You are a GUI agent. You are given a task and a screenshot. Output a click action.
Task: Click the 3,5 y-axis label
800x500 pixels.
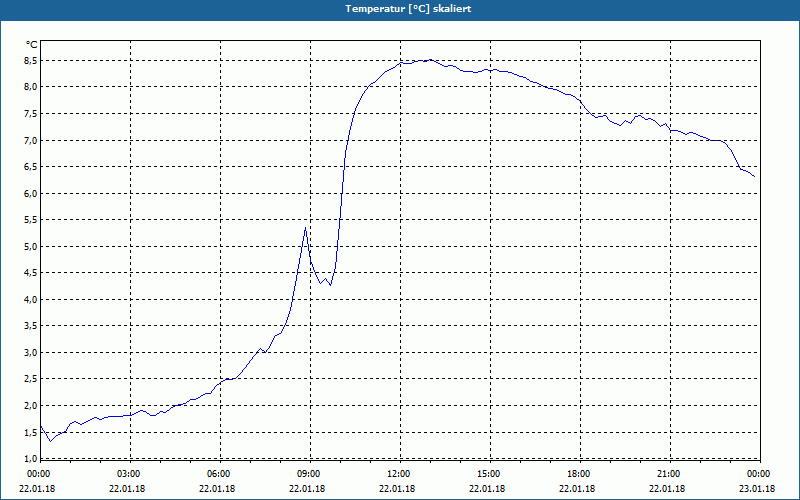(x=31, y=326)
